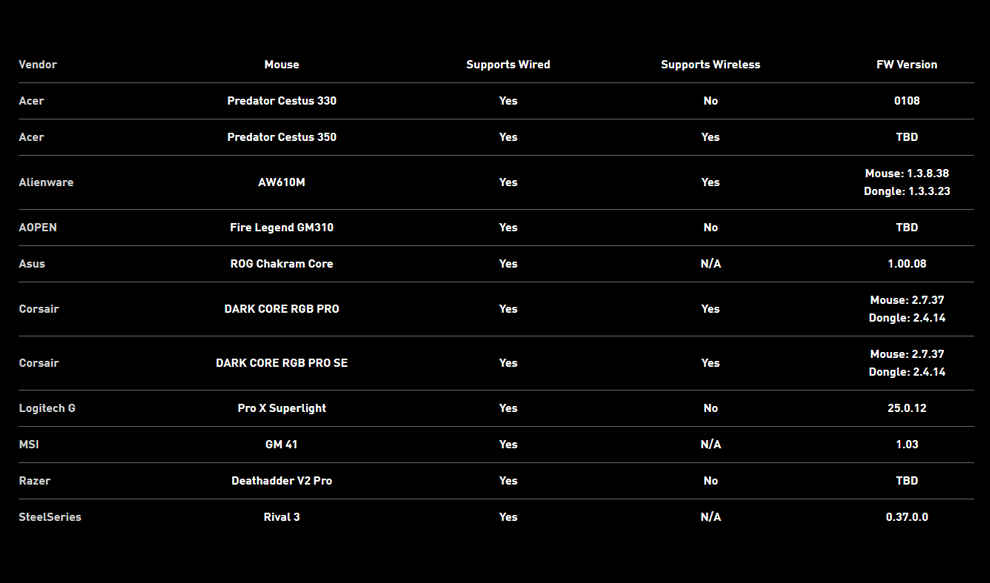
Task: Select the DARK CORE RGB PRO SE entry
Action: pyautogui.click(x=282, y=363)
